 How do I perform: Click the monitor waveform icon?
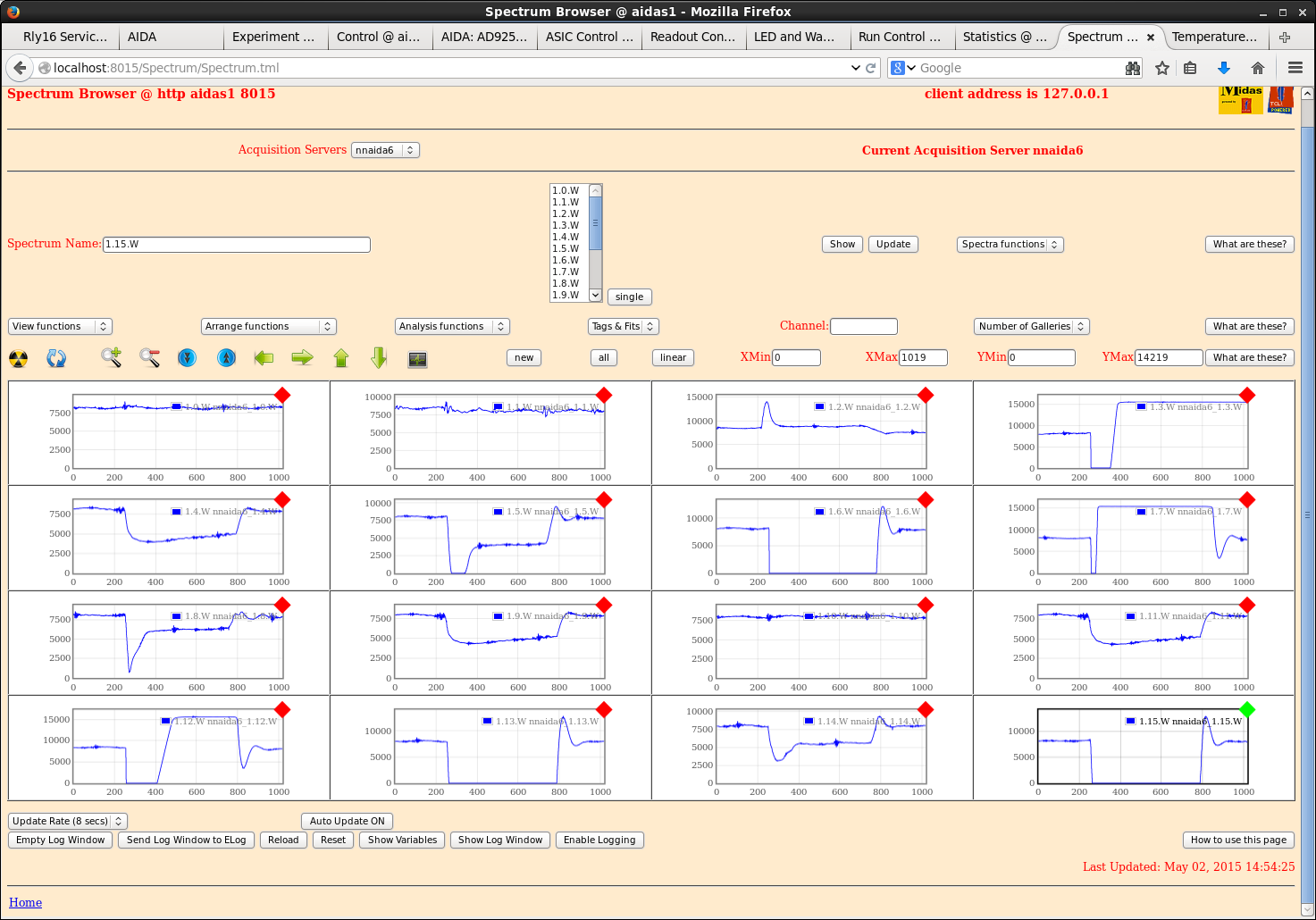[x=417, y=359]
